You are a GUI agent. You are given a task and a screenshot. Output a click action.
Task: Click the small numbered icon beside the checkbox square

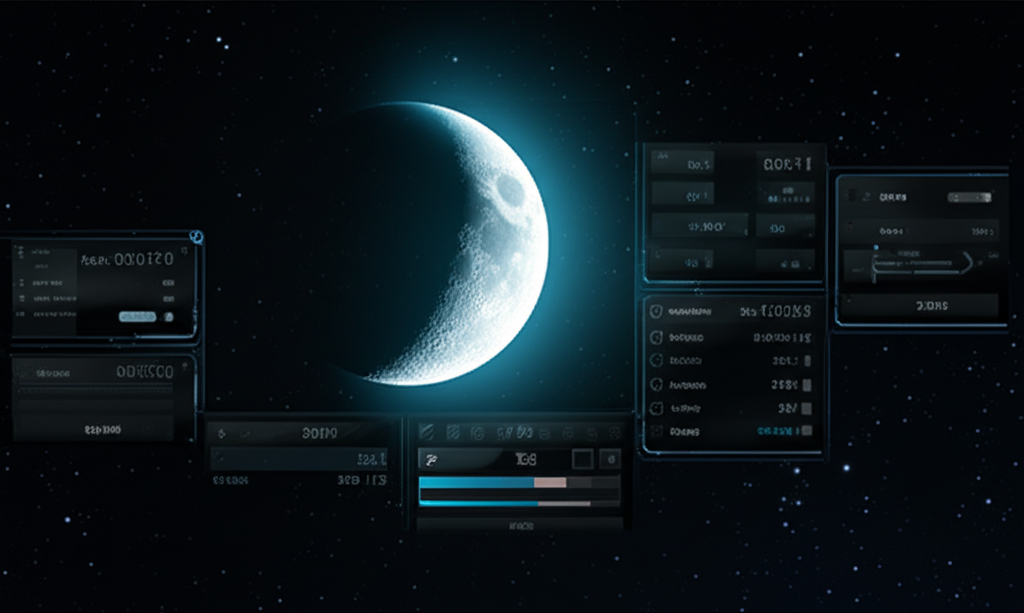click(x=610, y=460)
